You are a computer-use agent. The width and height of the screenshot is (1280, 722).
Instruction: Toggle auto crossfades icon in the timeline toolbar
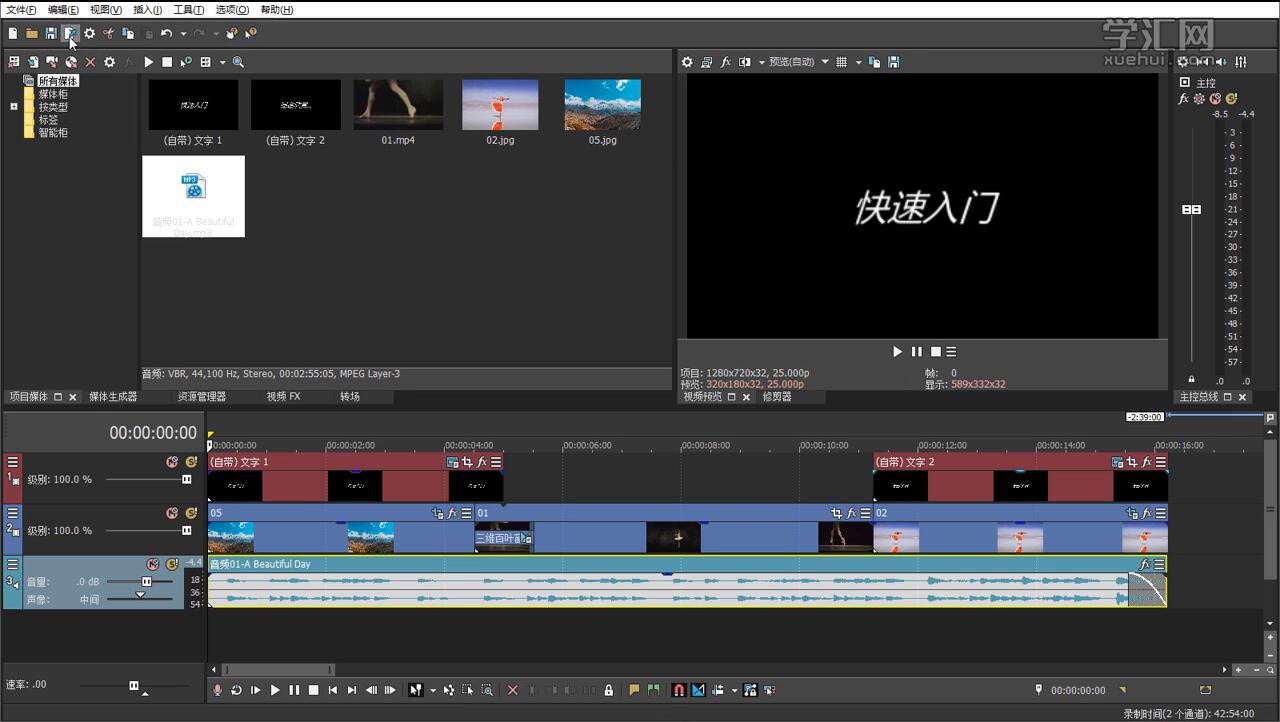698,690
